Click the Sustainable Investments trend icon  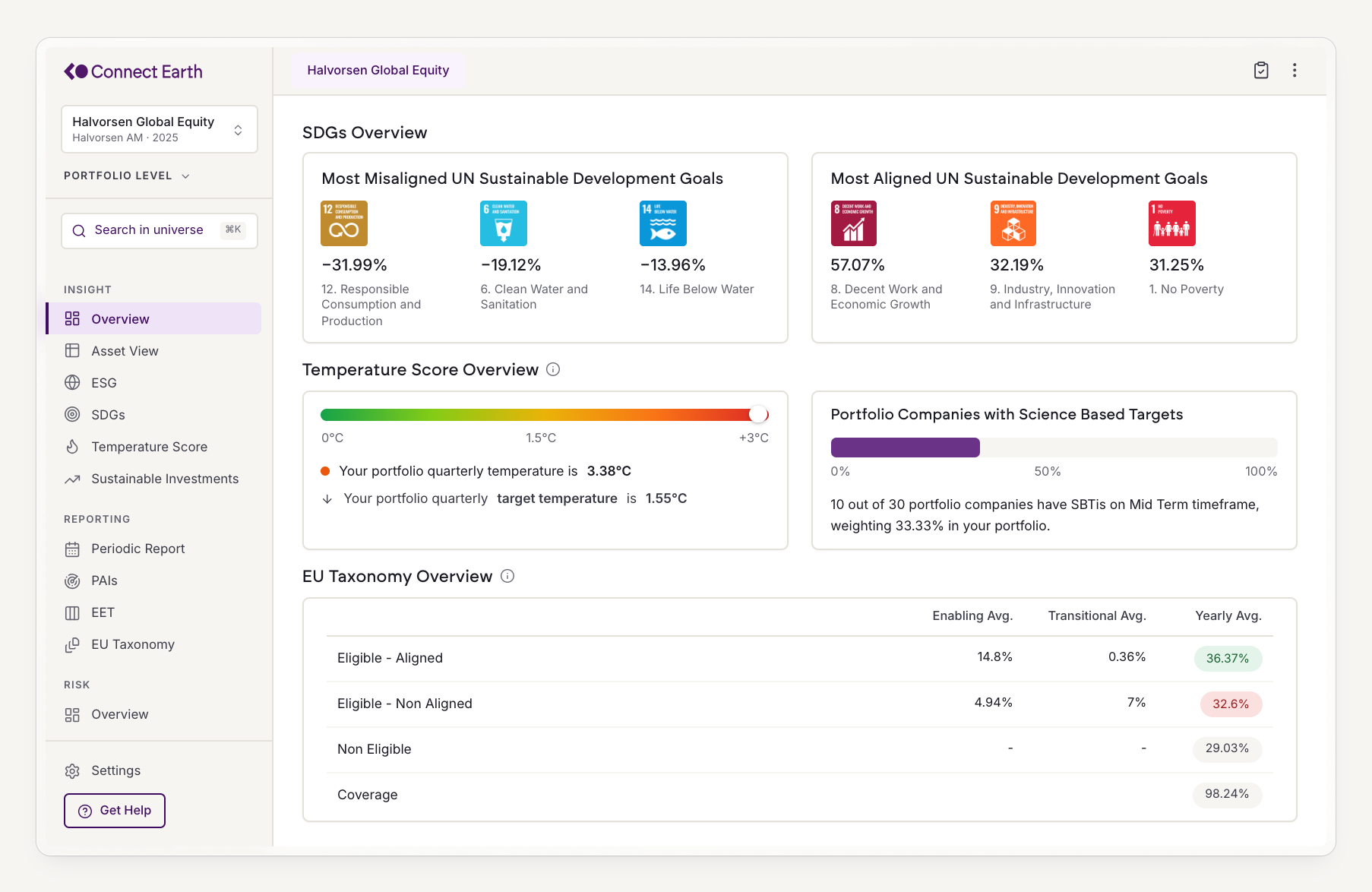72,479
